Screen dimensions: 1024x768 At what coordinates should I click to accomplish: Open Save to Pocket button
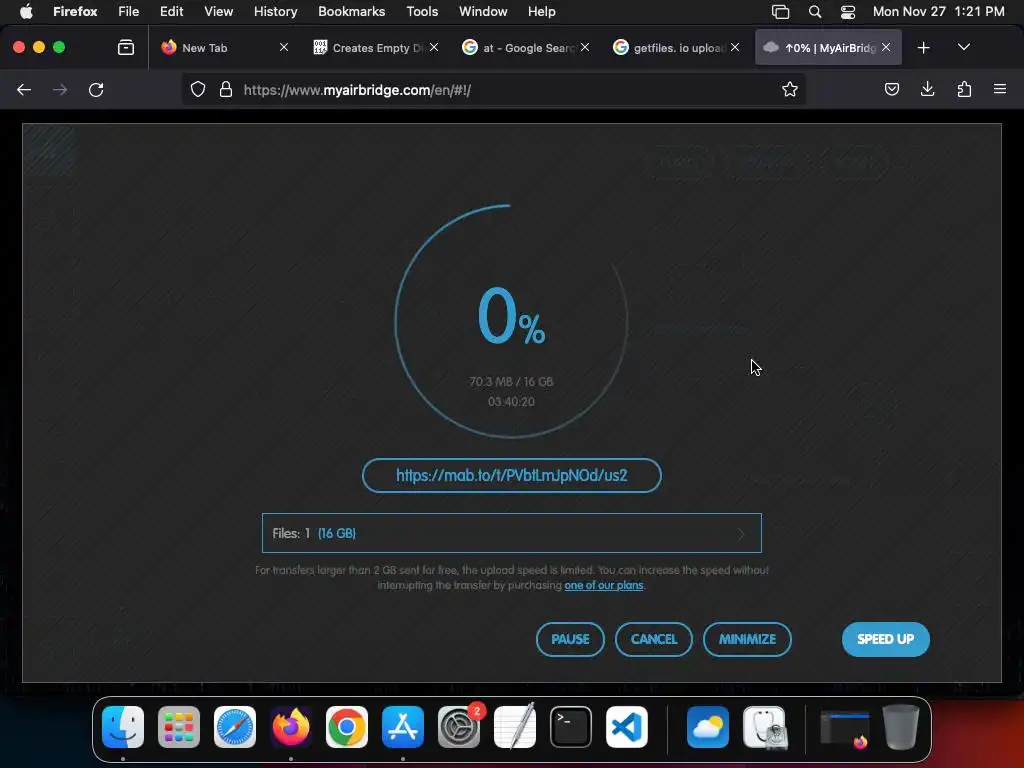point(891,89)
